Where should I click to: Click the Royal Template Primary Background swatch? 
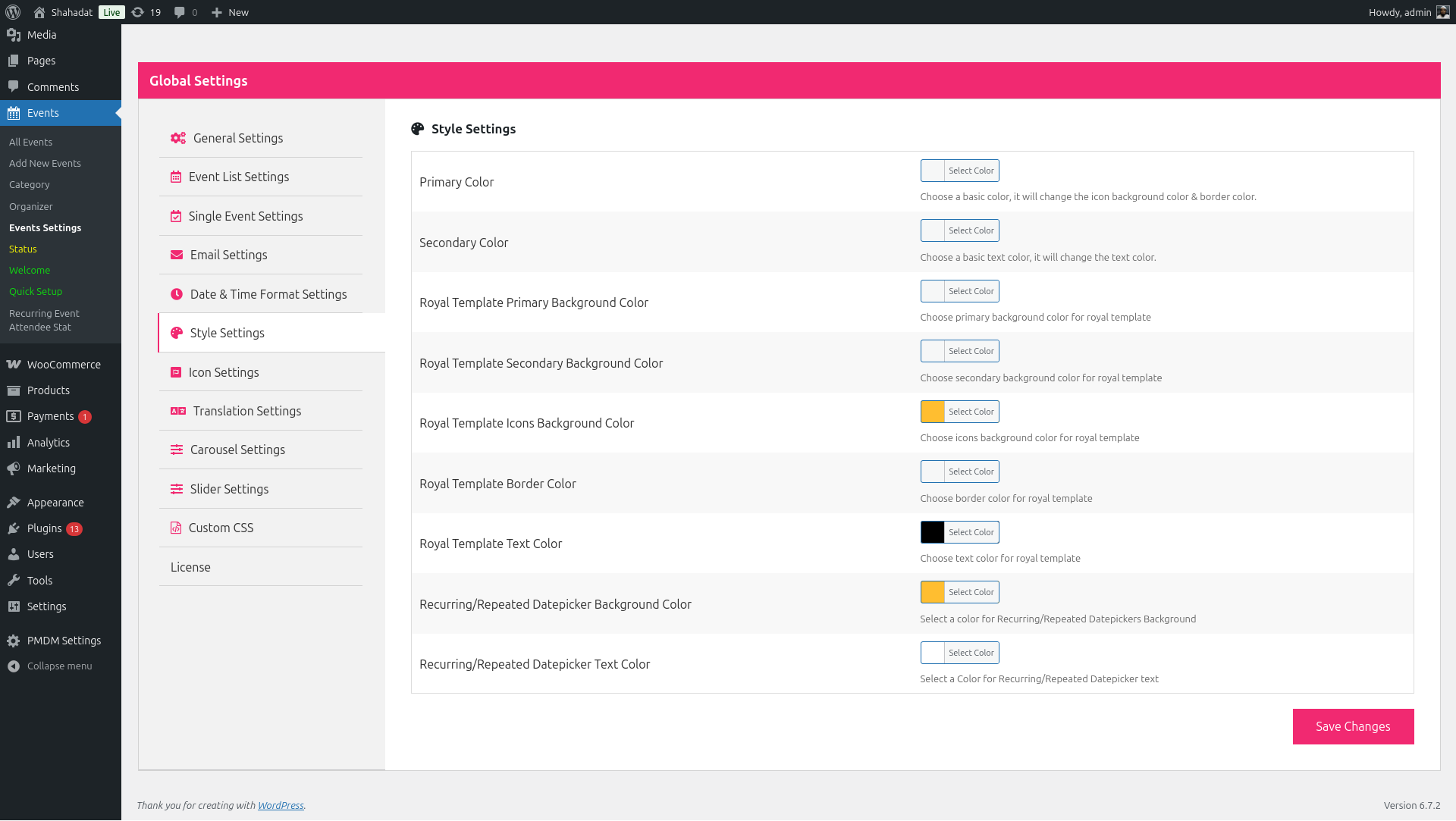tap(933, 291)
